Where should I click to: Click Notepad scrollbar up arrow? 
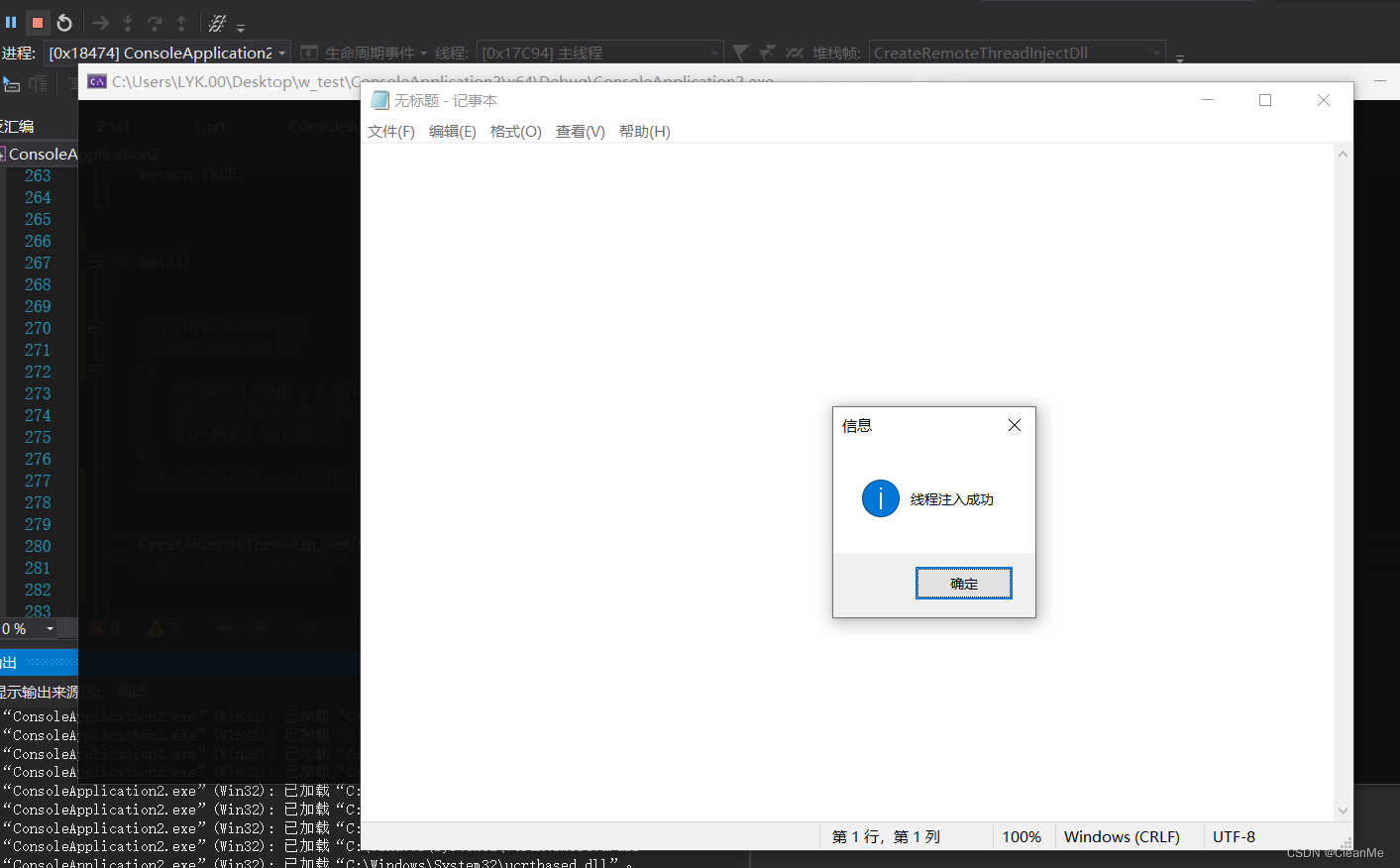coord(1343,154)
